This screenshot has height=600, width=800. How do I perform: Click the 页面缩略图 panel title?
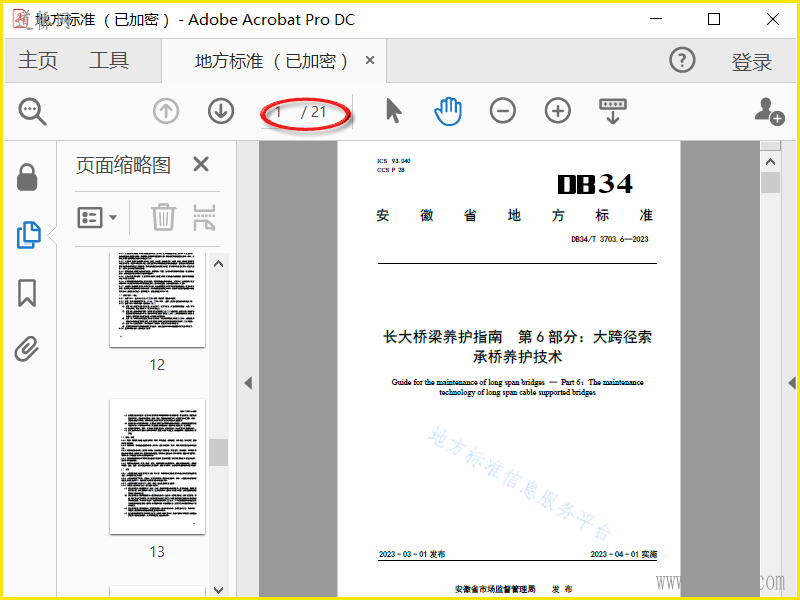(x=123, y=165)
